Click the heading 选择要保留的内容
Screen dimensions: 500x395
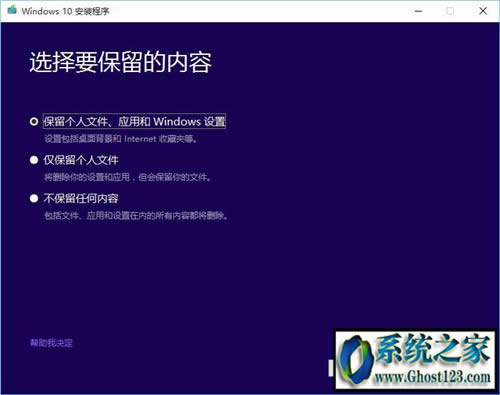click(x=120, y=62)
